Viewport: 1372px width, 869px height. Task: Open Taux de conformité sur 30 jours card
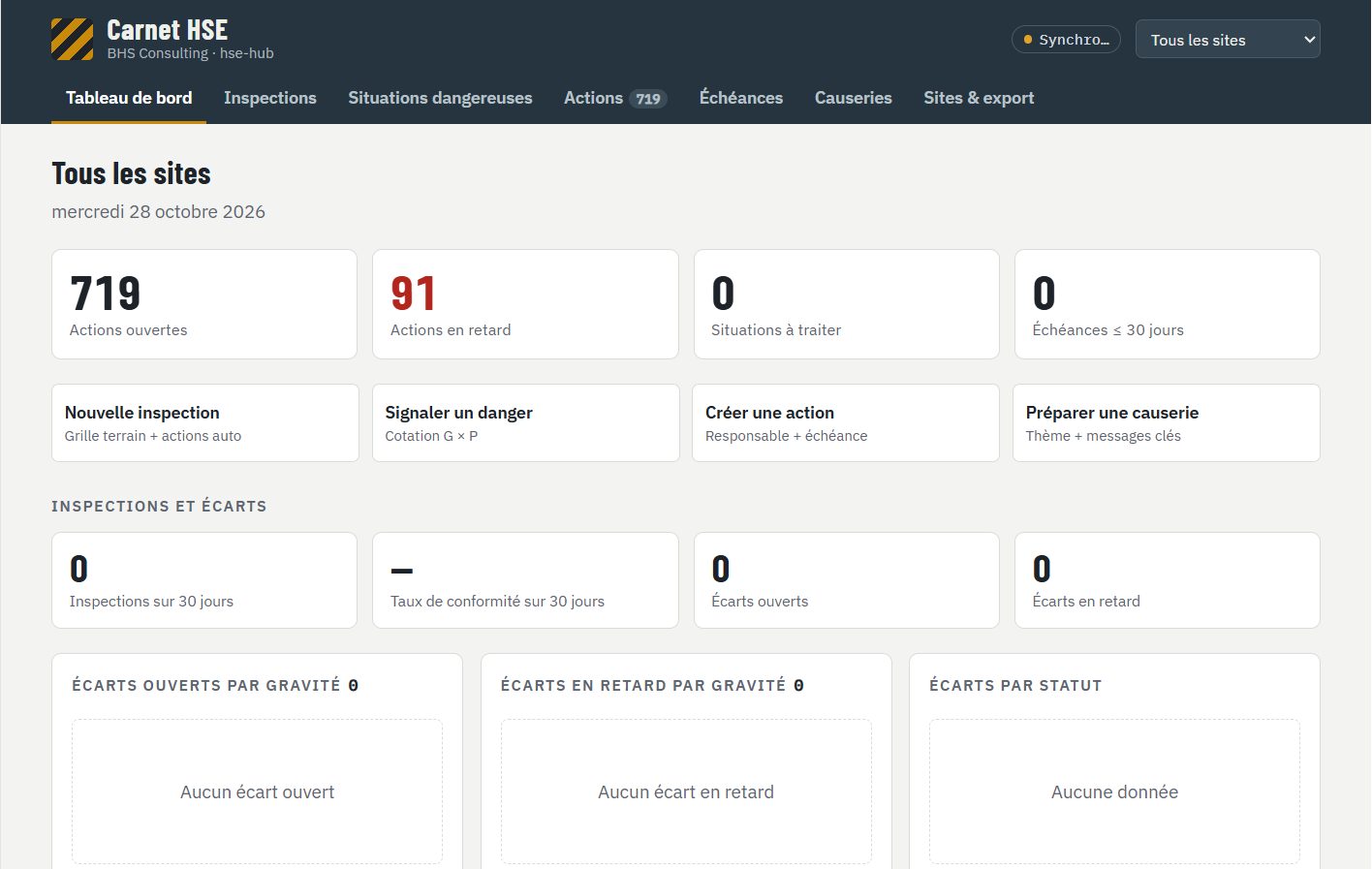click(525, 580)
